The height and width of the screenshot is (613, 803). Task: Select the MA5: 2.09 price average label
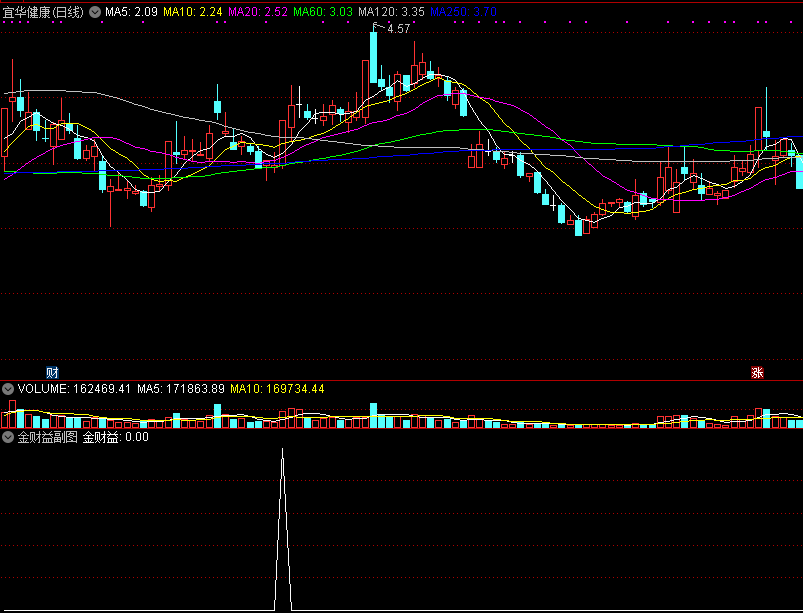[131, 12]
